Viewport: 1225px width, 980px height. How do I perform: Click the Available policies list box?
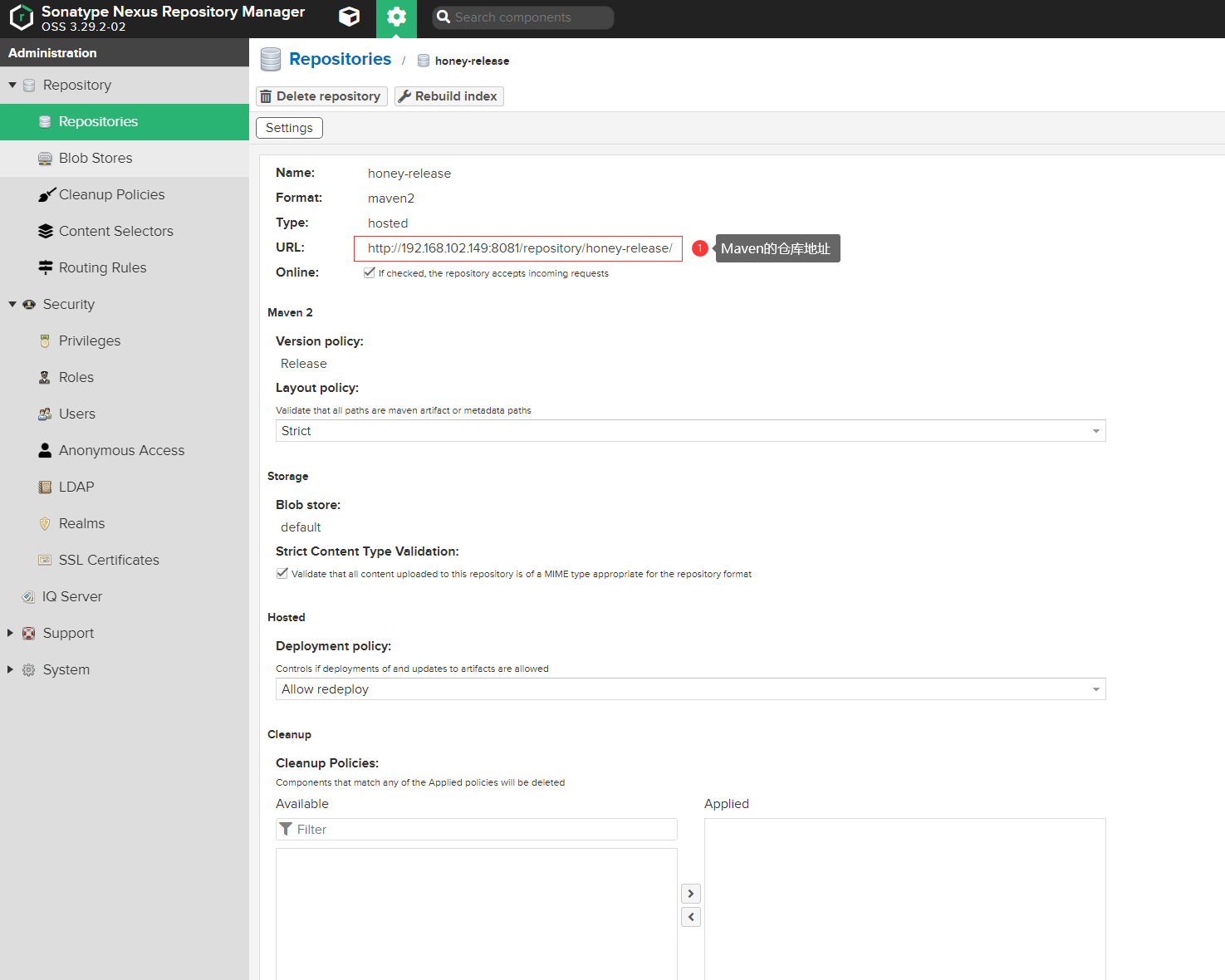[x=477, y=914]
